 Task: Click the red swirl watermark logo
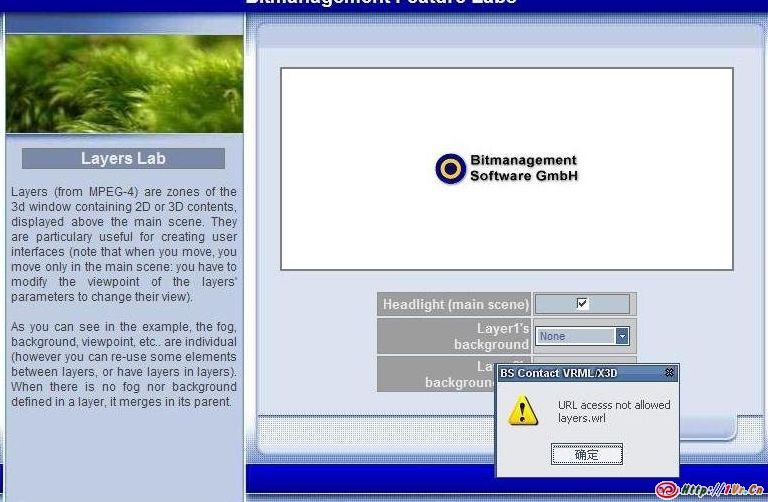pyautogui.click(x=666, y=489)
